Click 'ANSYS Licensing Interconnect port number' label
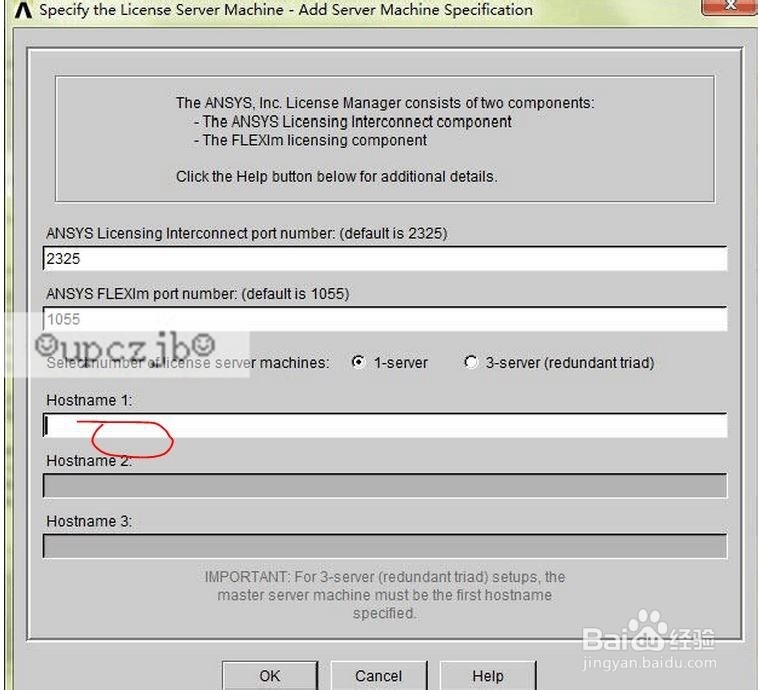The image size is (758, 690). point(247,234)
